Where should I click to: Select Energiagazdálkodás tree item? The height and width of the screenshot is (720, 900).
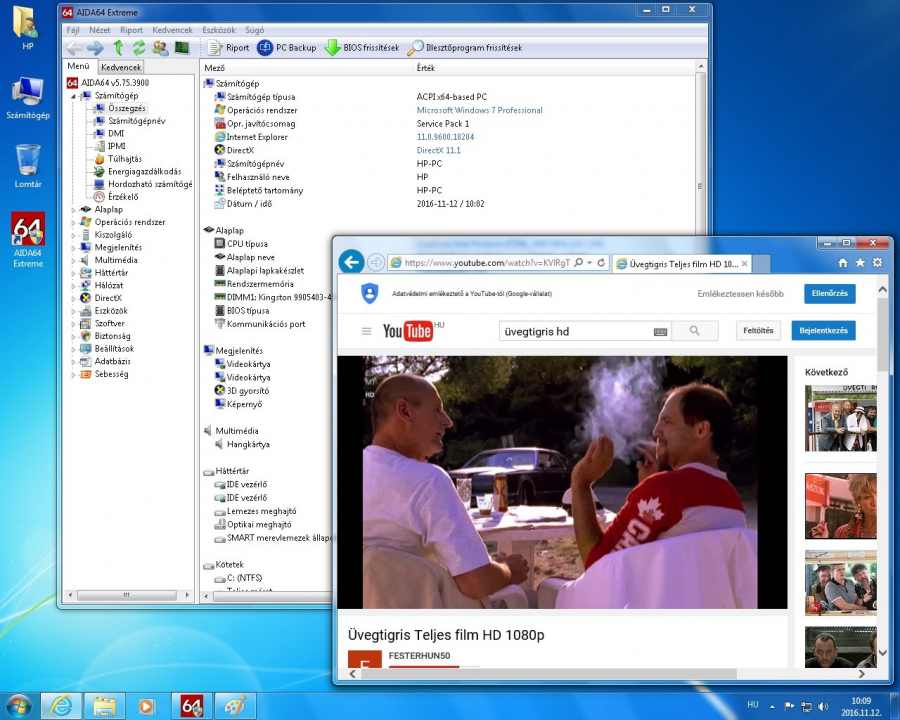pos(144,171)
